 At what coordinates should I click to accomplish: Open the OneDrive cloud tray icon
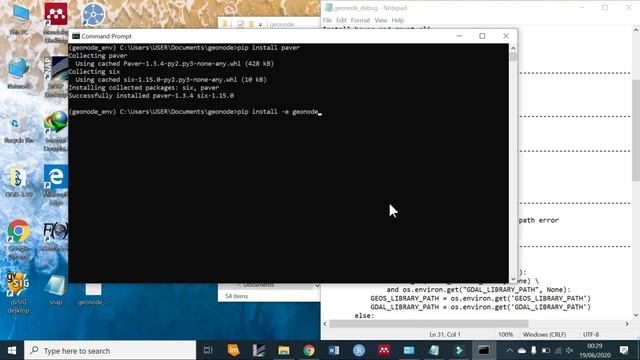tap(522, 350)
